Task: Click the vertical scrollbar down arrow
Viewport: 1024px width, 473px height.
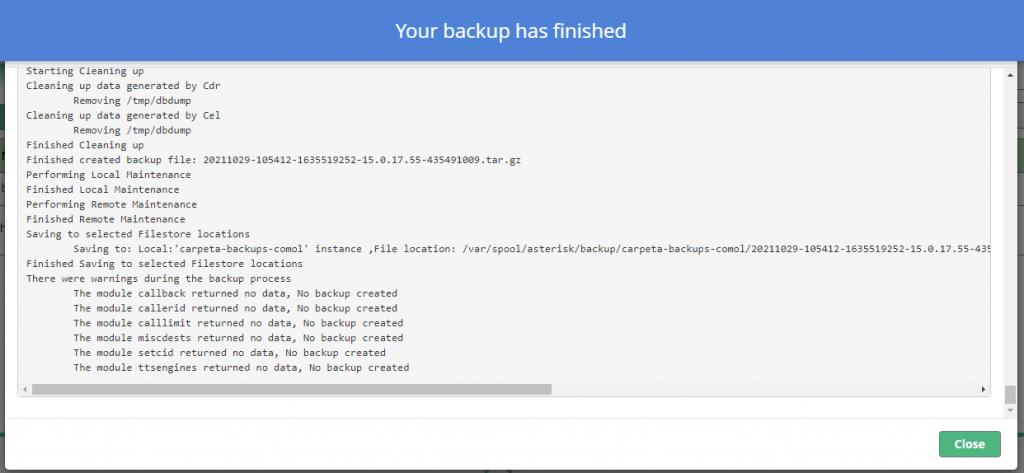Action: point(1010,410)
